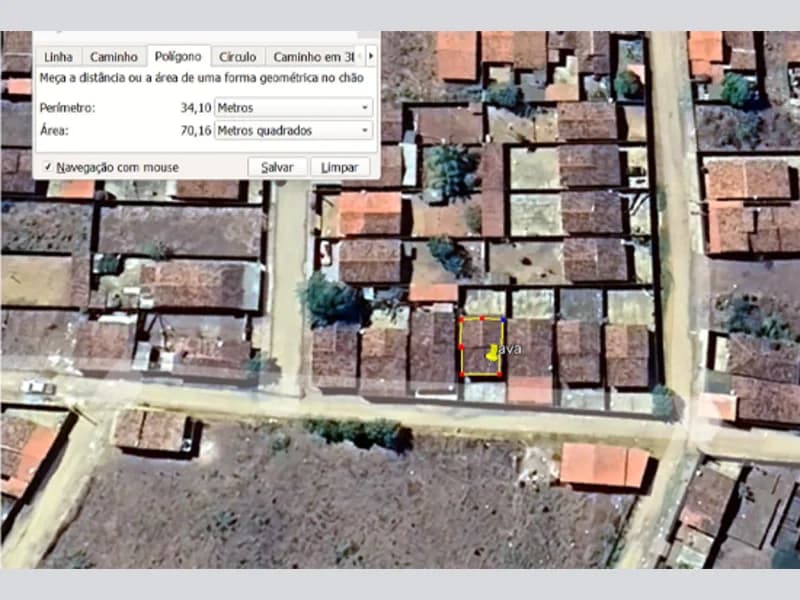800x600 pixels.
Task: Click the area value 70,16
Action: pyautogui.click(x=195, y=131)
